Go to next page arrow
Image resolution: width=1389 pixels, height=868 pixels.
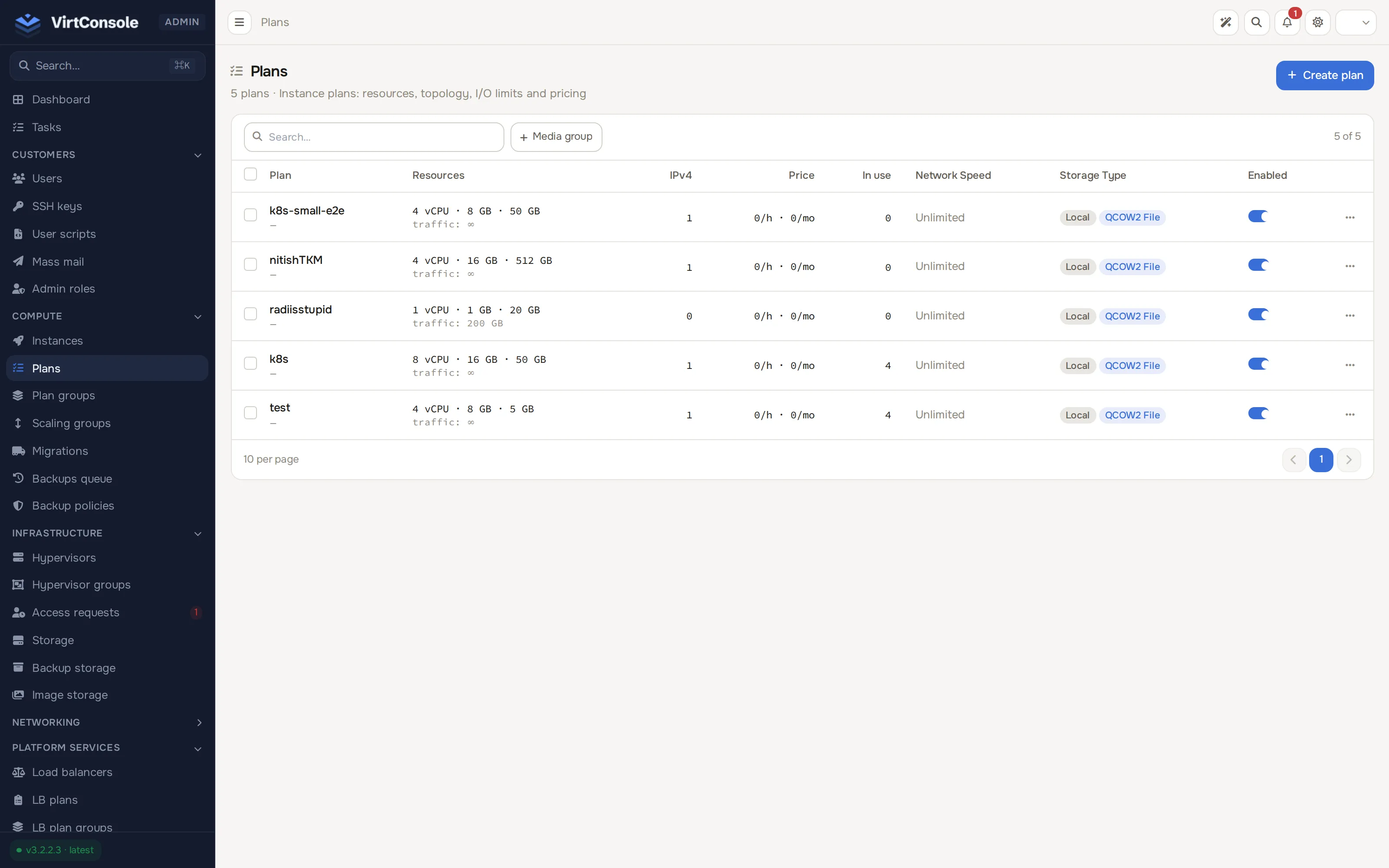(x=1349, y=460)
